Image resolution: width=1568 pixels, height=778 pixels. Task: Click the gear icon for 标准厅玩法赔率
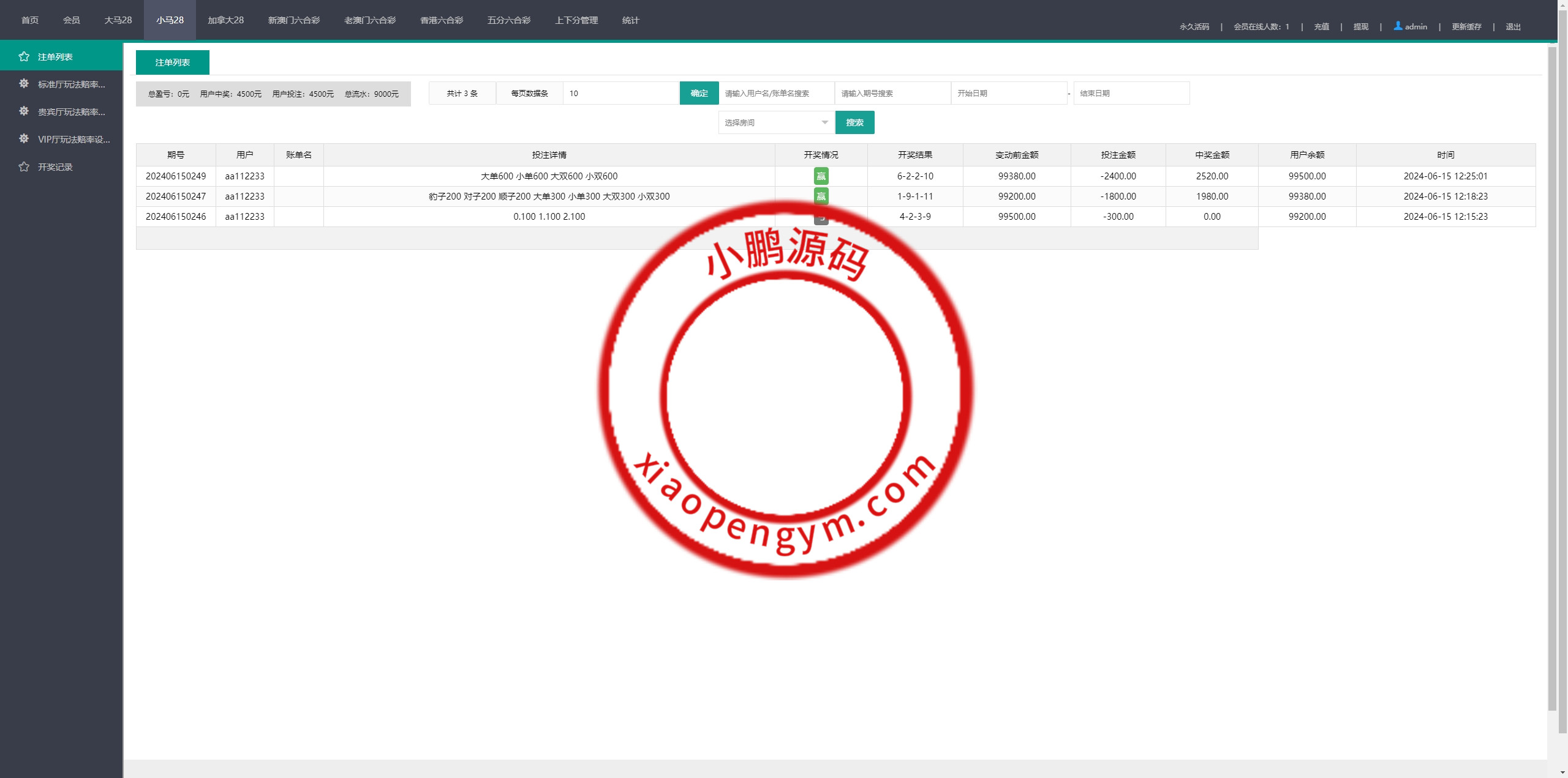[x=24, y=83]
